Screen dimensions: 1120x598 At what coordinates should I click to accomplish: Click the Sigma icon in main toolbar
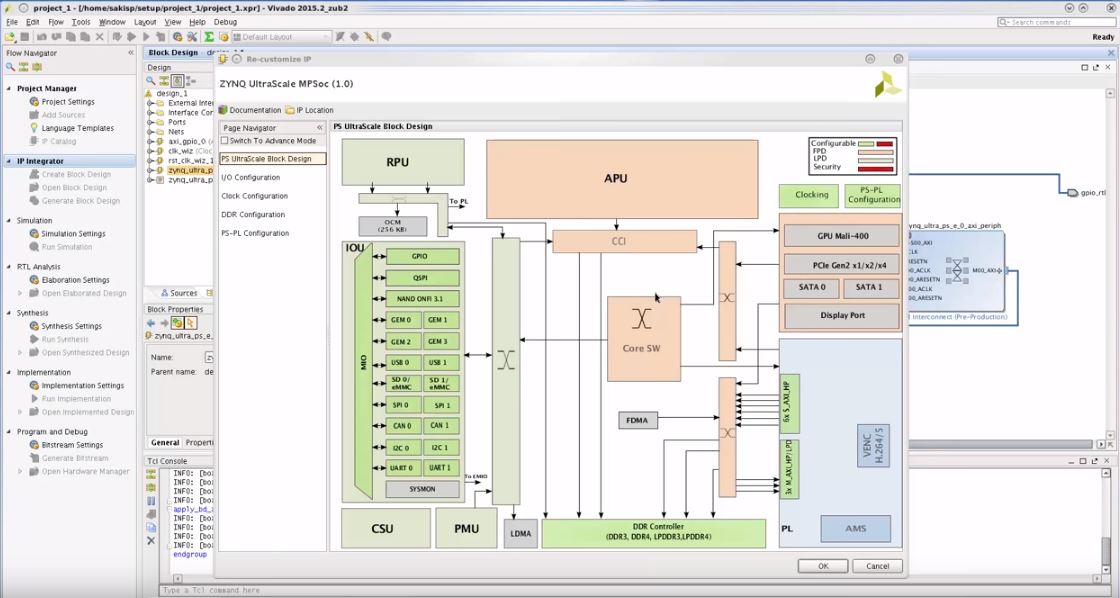(209, 36)
